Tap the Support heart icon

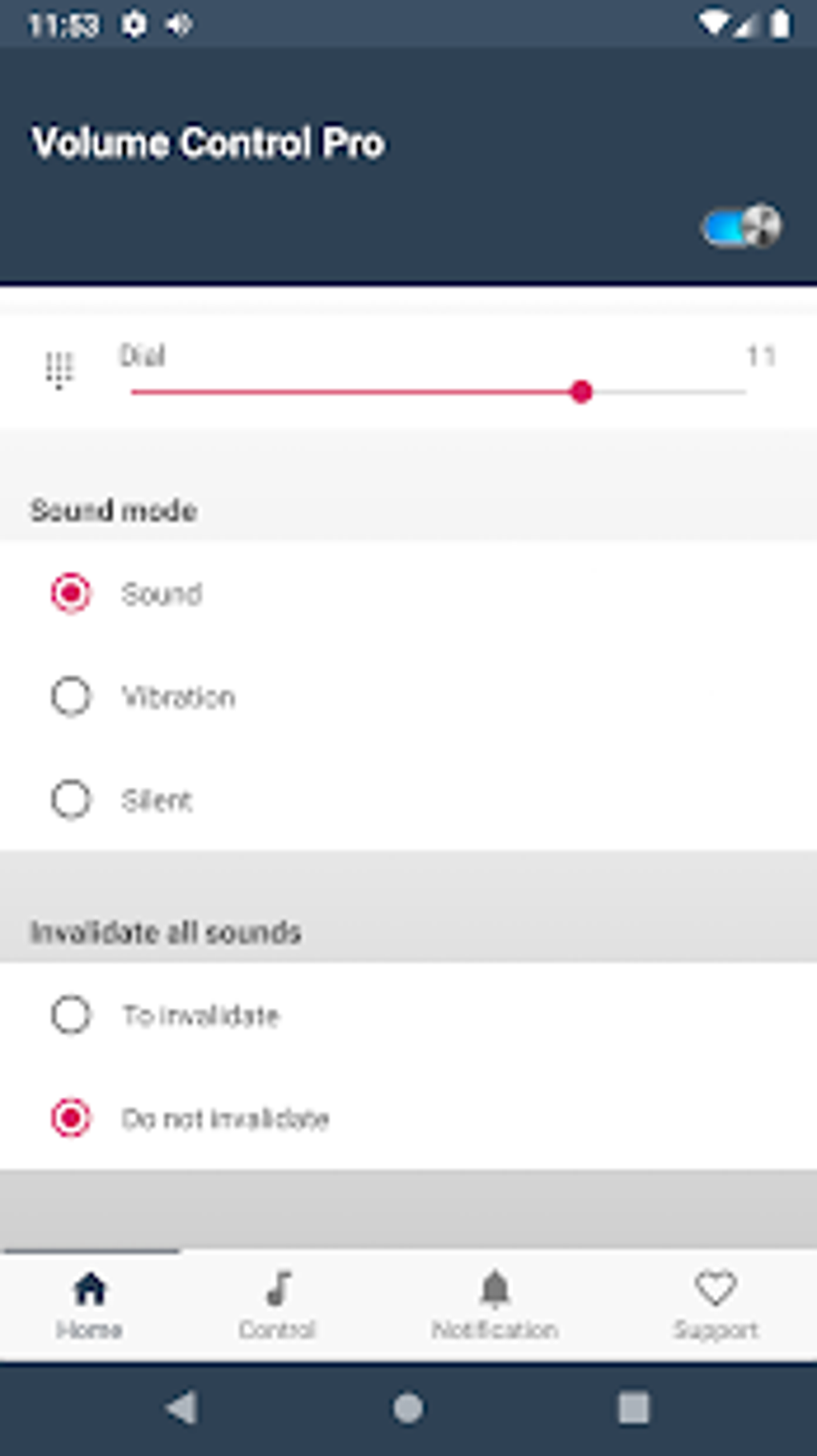point(715,1289)
